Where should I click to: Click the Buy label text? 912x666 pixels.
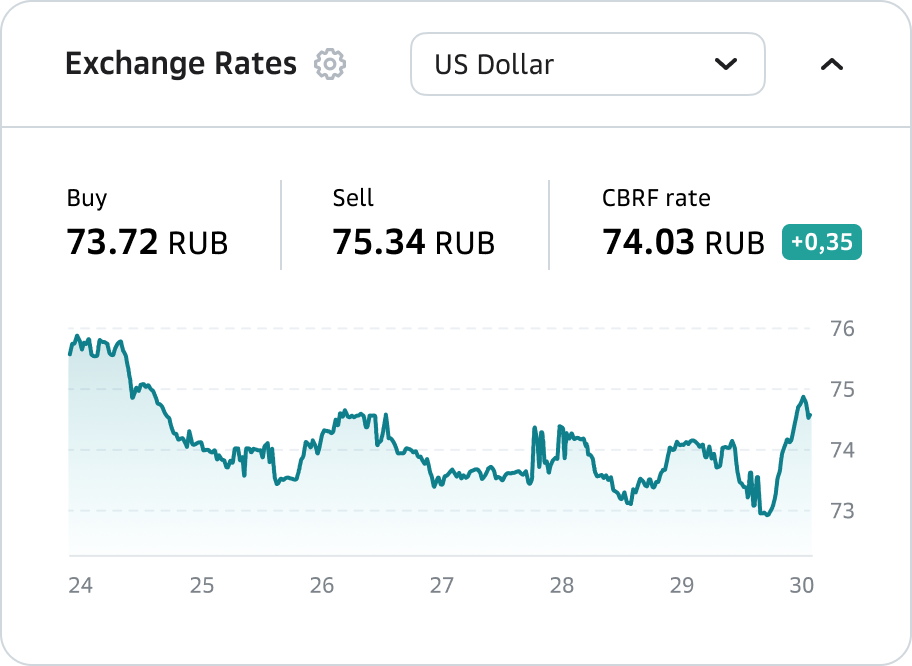(87, 198)
